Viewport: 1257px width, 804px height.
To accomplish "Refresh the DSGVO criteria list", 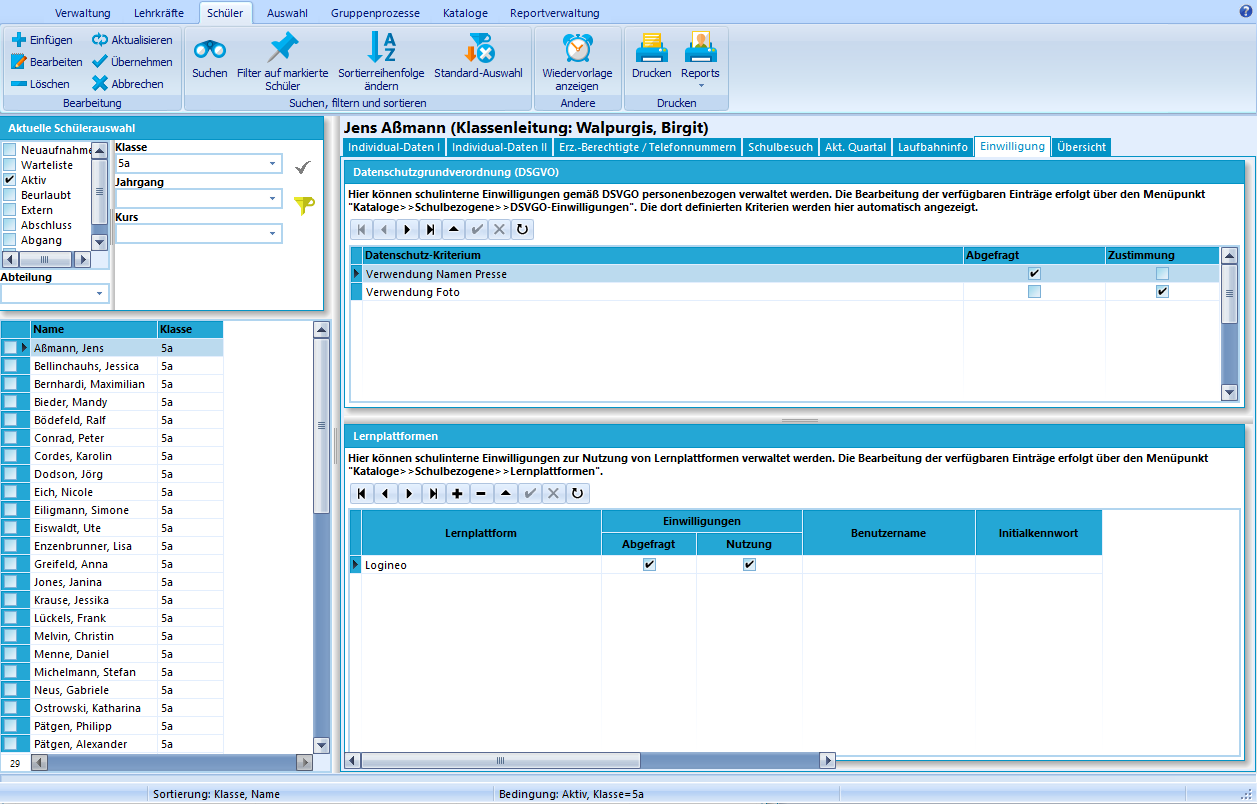I will pos(522,229).
